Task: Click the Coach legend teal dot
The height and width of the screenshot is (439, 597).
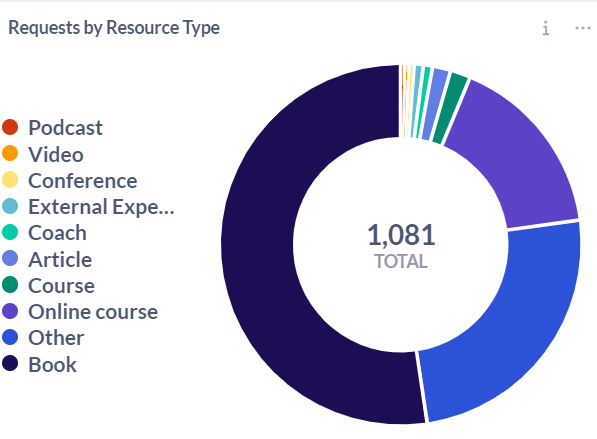Action: tap(10, 232)
